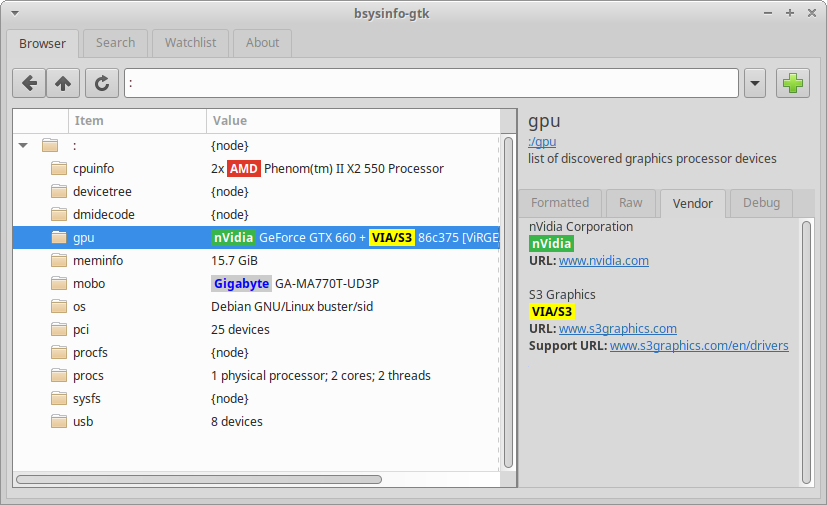Open the s3graphics.com/en/drivers support link
The image size is (827, 505).
(699, 346)
